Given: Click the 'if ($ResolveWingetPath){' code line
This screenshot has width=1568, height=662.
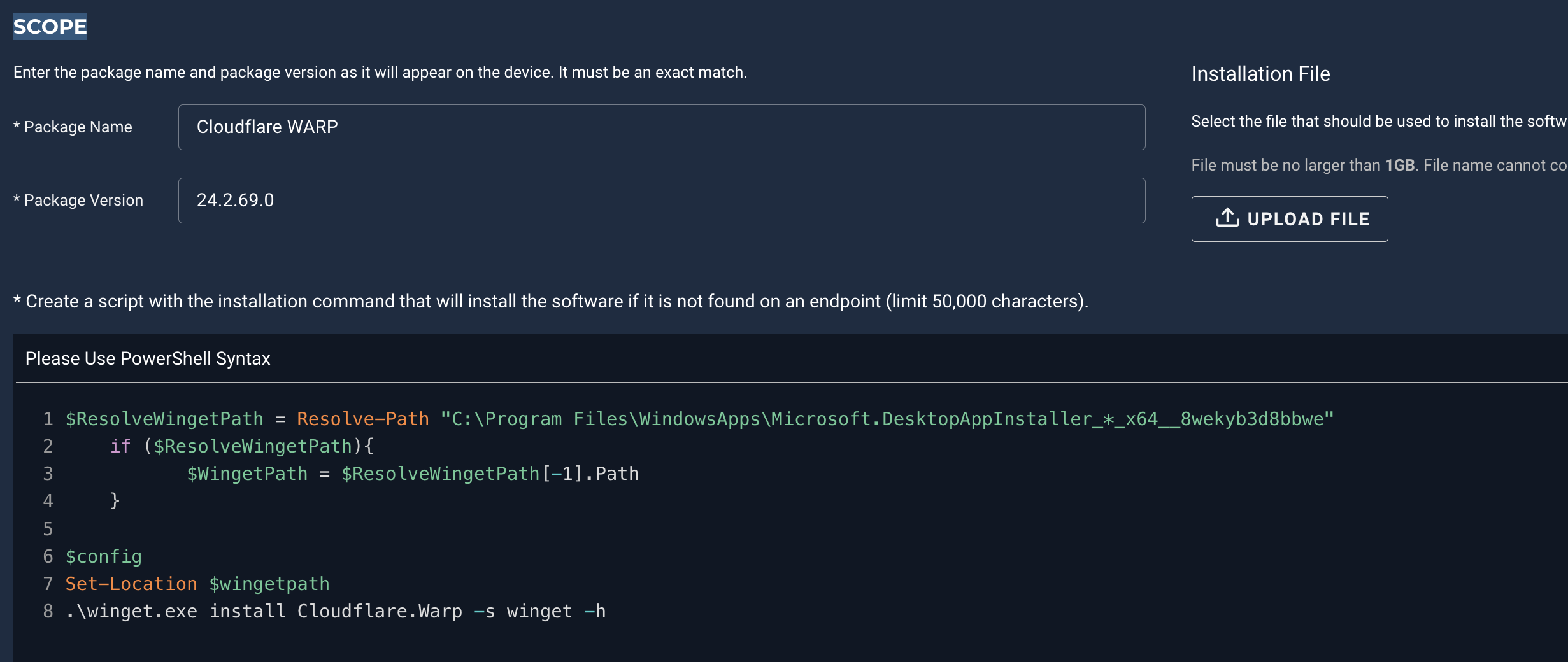Looking at the screenshot, I should pos(242,446).
